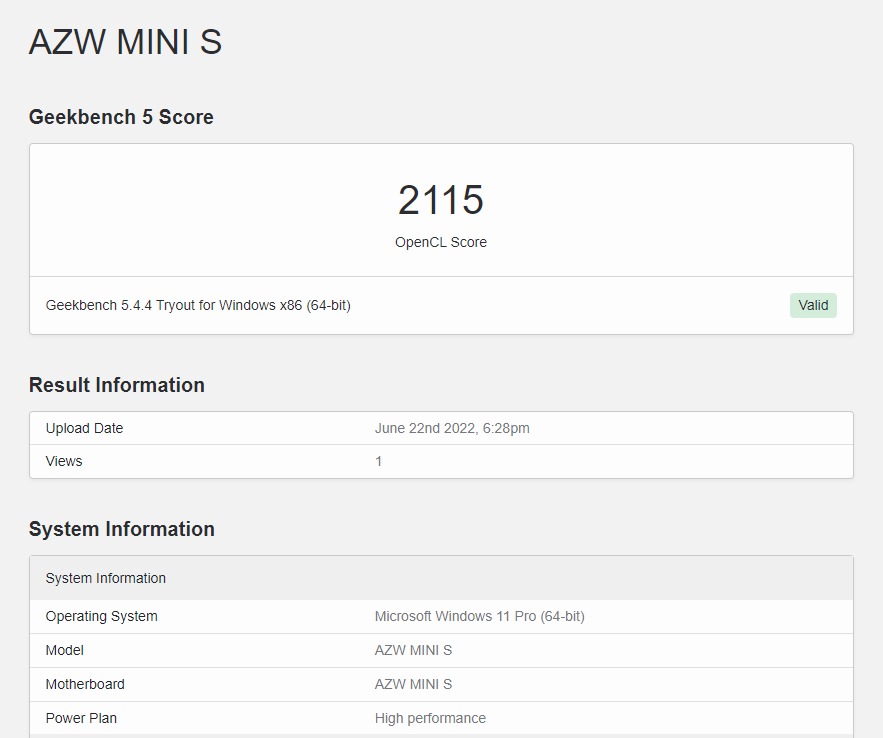Select the Geekbench 5 Score heading
The height and width of the screenshot is (738, 883).
pos(121,117)
